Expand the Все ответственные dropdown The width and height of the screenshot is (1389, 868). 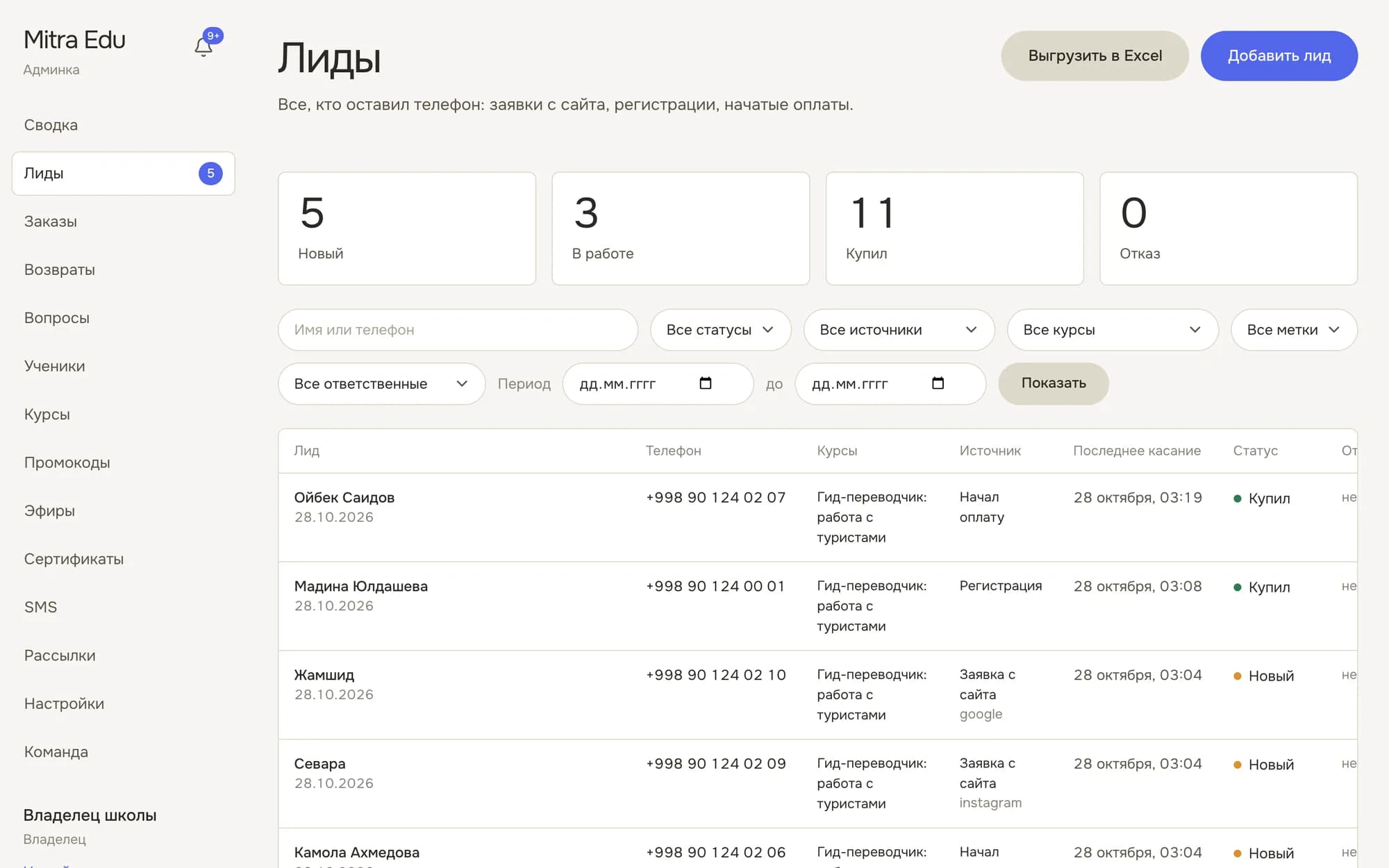(x=381, y=384)
